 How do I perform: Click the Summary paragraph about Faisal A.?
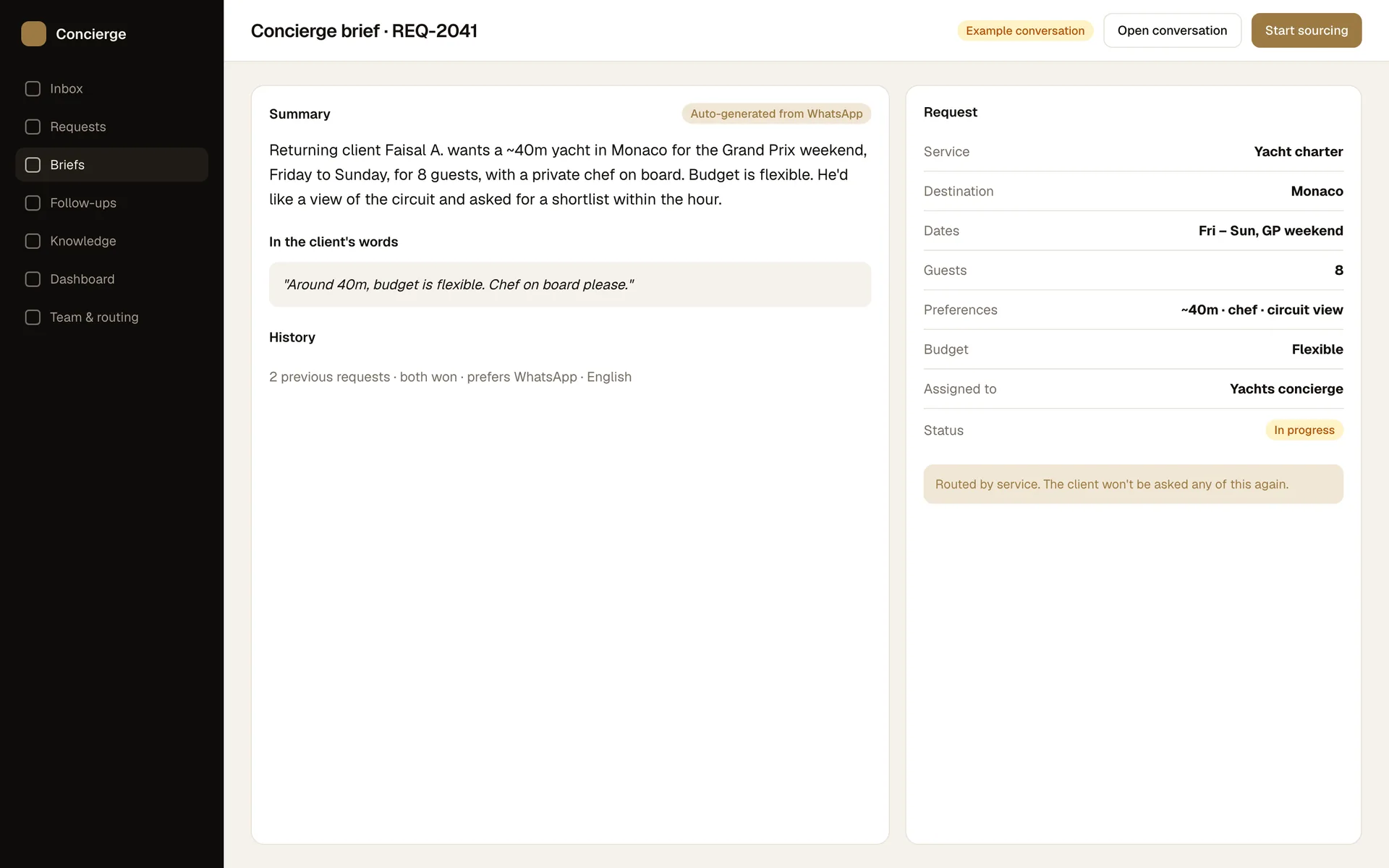[x=569, y=174]
